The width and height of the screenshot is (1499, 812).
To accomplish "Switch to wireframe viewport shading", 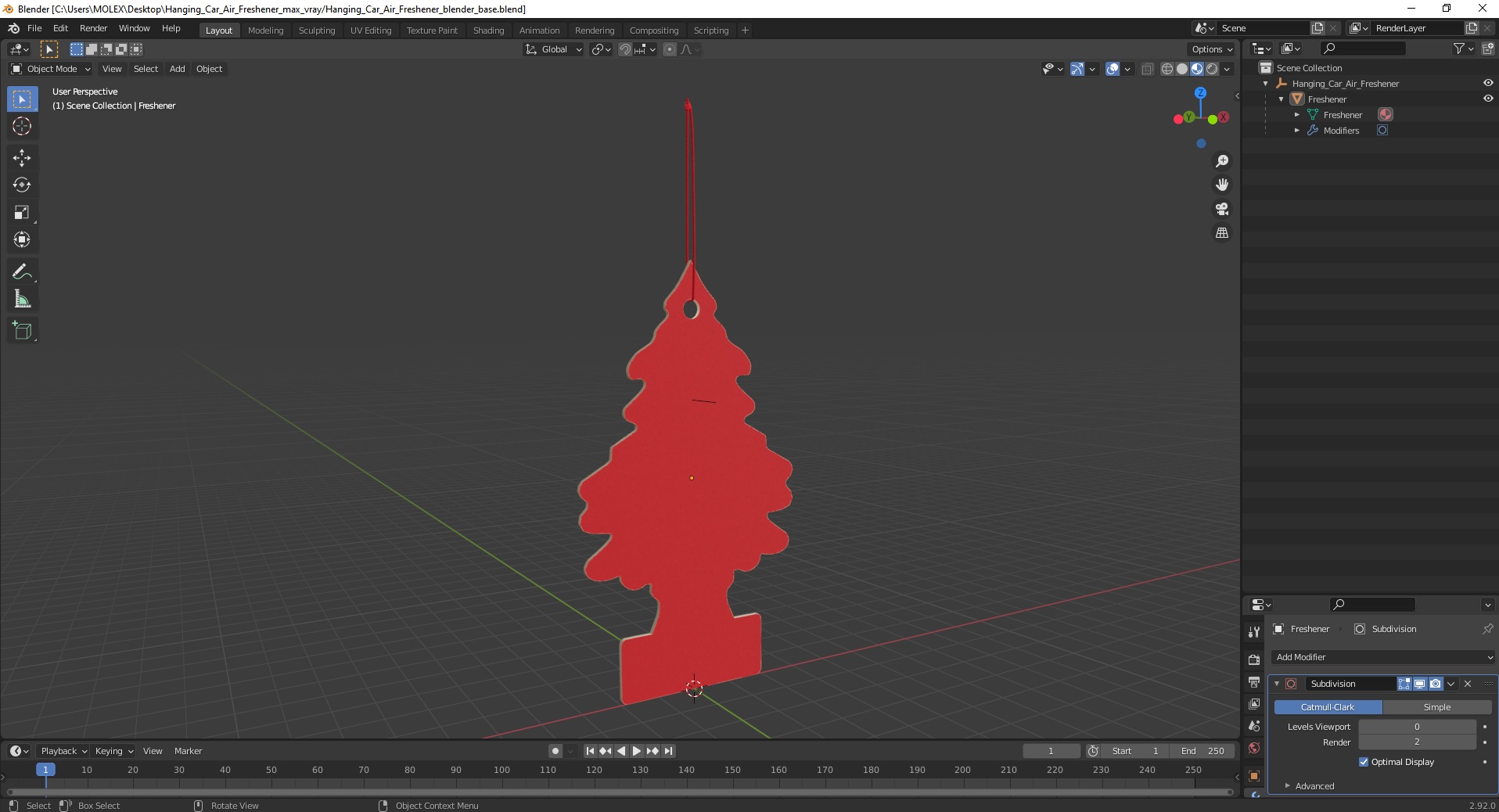I will 1166,69.
